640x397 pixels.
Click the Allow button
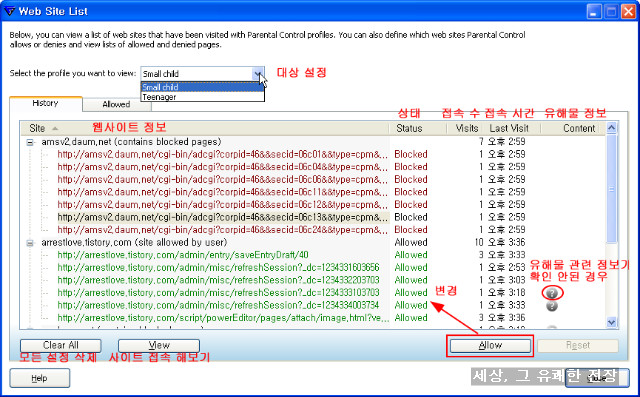(490, 346)
